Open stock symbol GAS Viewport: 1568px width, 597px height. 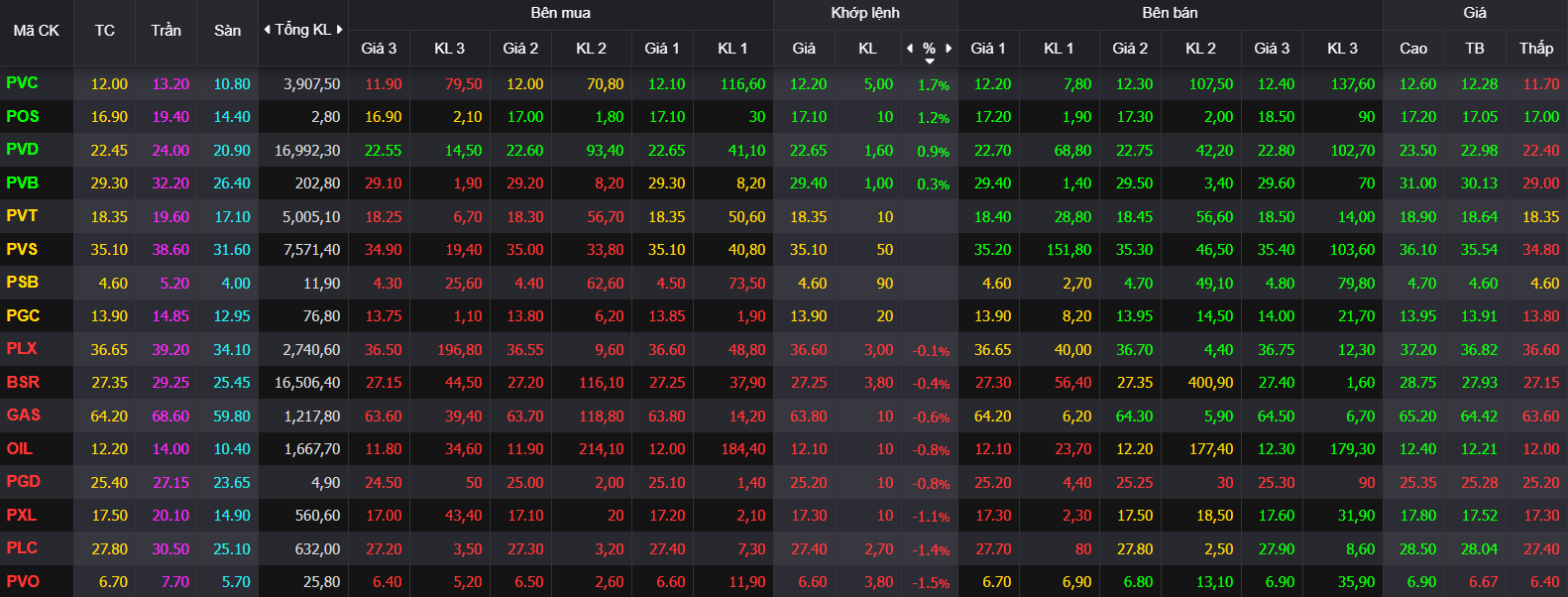(24, 416)
